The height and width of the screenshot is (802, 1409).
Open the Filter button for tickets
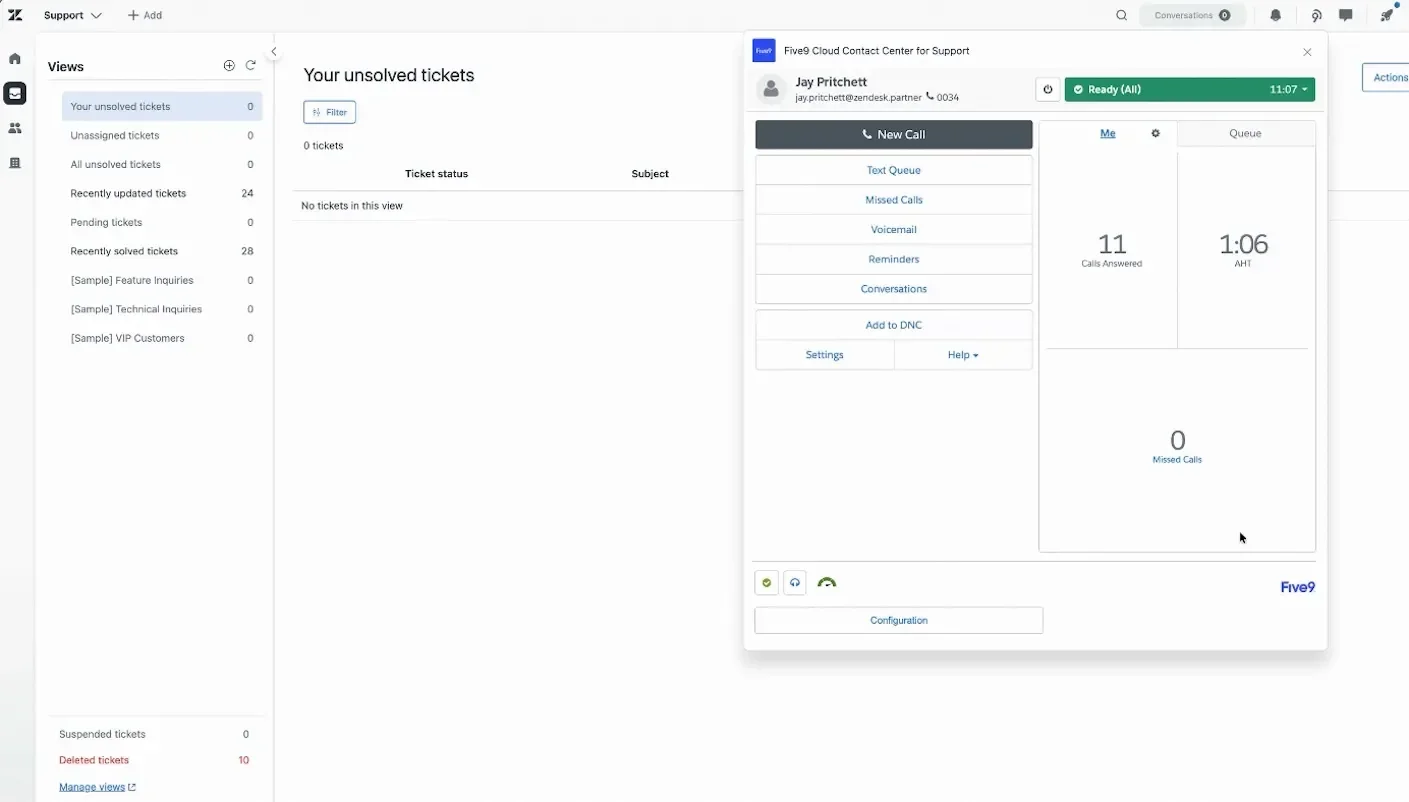click(330, 112)
